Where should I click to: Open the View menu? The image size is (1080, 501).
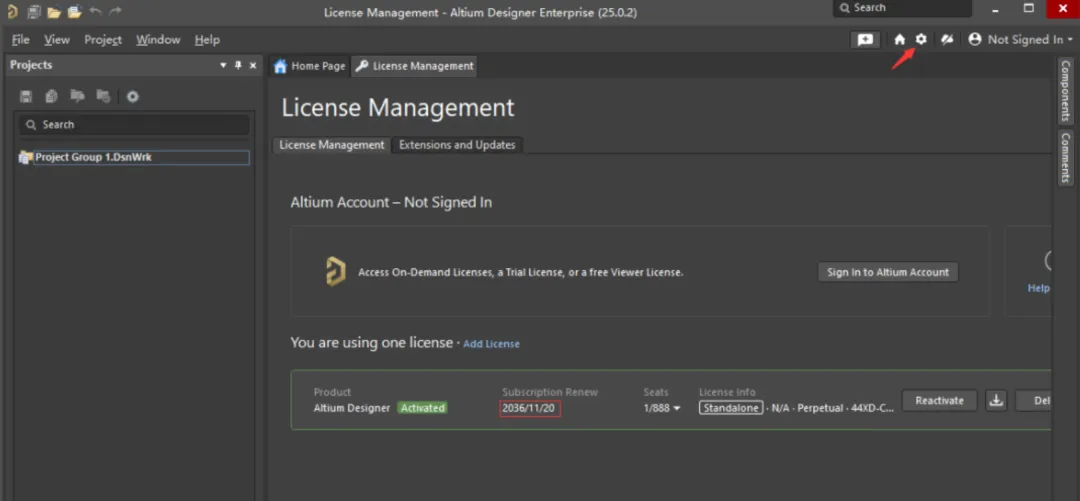(57, 40)
